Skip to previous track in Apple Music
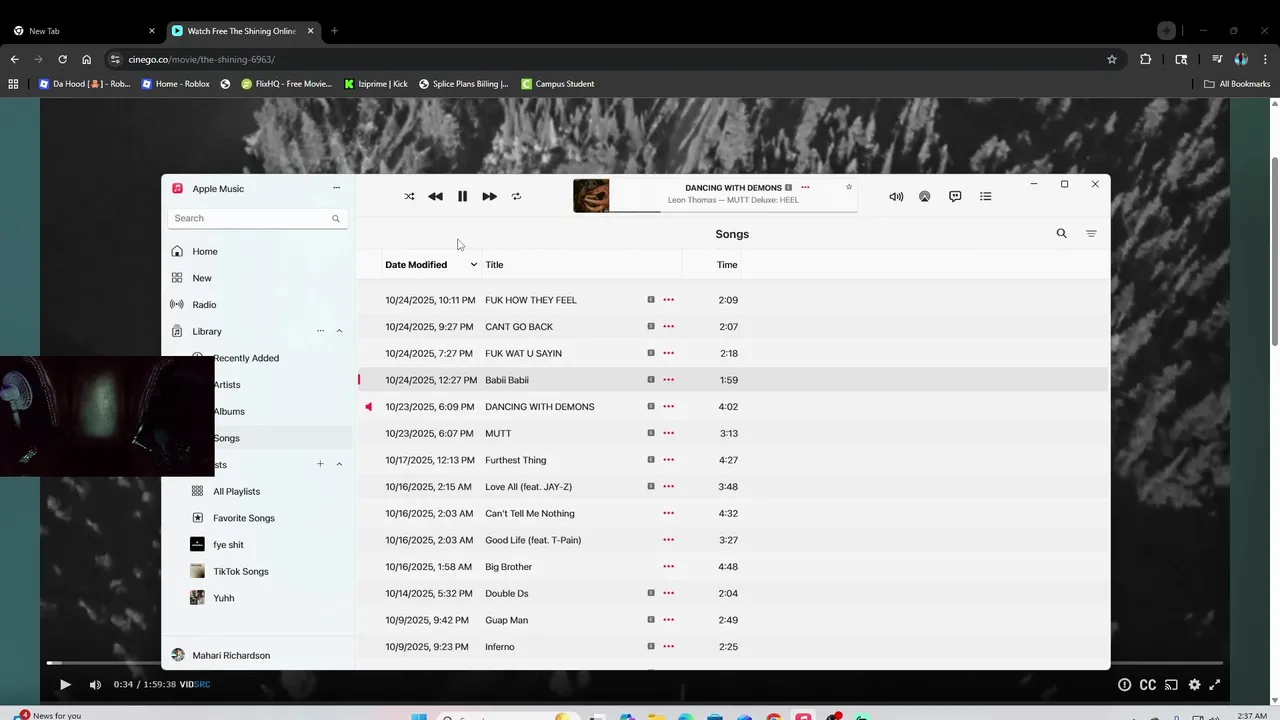 point(435,196)
